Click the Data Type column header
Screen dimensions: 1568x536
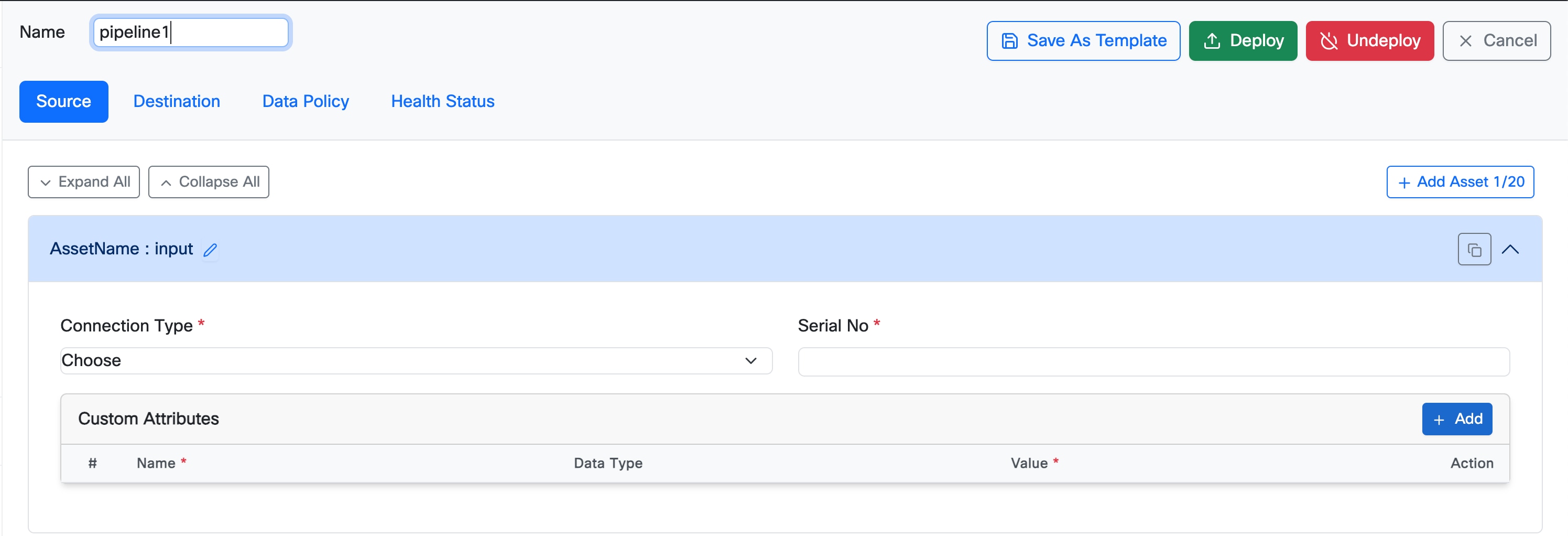pos(608,464)
